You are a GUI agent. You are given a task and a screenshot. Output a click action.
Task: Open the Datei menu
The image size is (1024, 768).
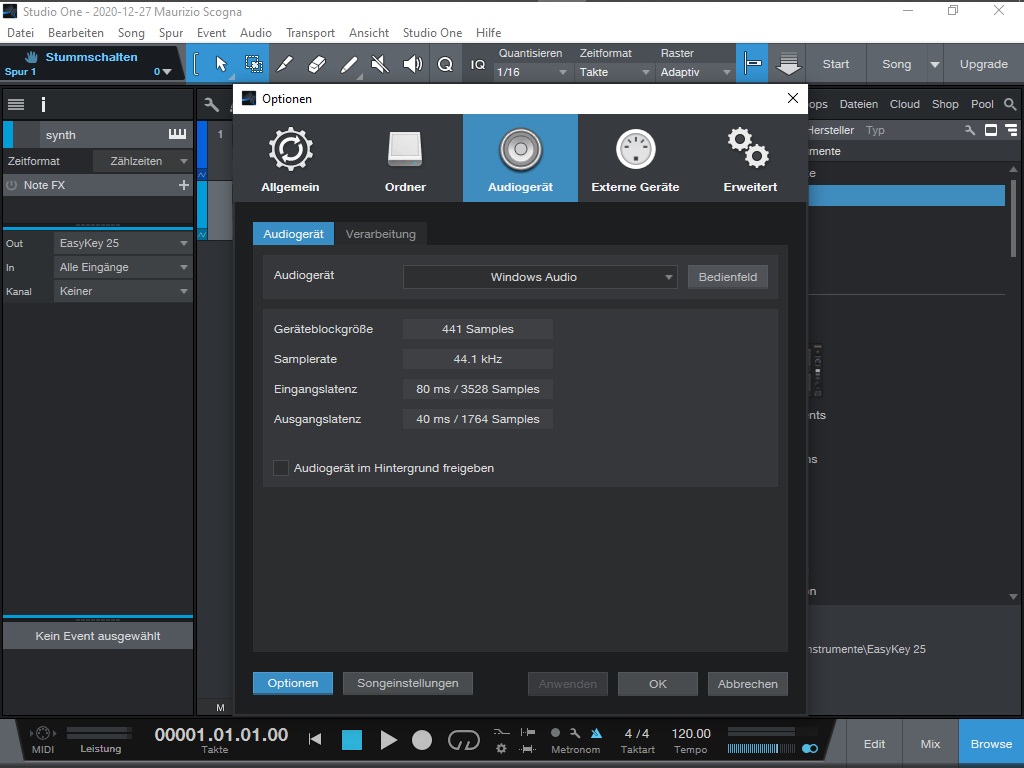[20, 33]
